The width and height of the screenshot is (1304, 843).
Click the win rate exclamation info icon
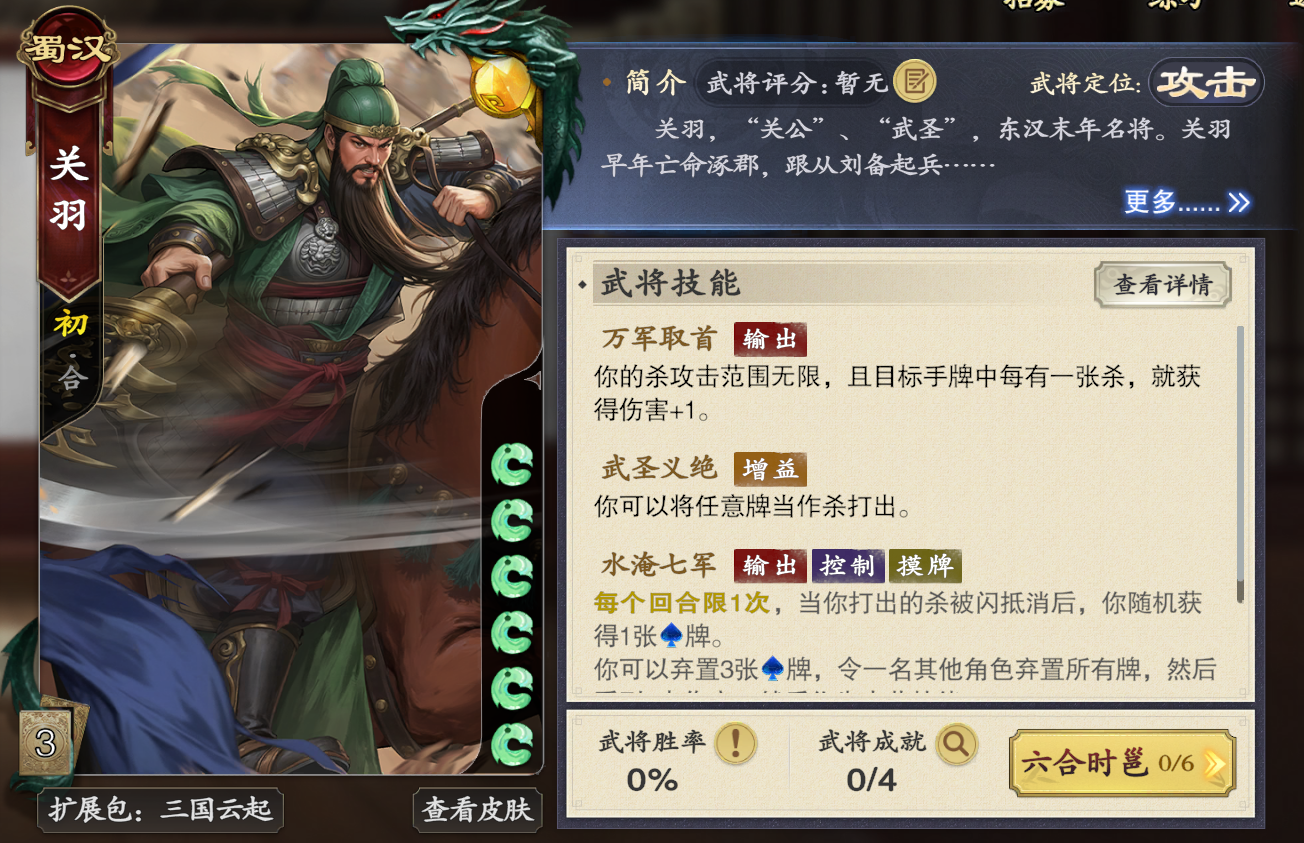point(736,742)
